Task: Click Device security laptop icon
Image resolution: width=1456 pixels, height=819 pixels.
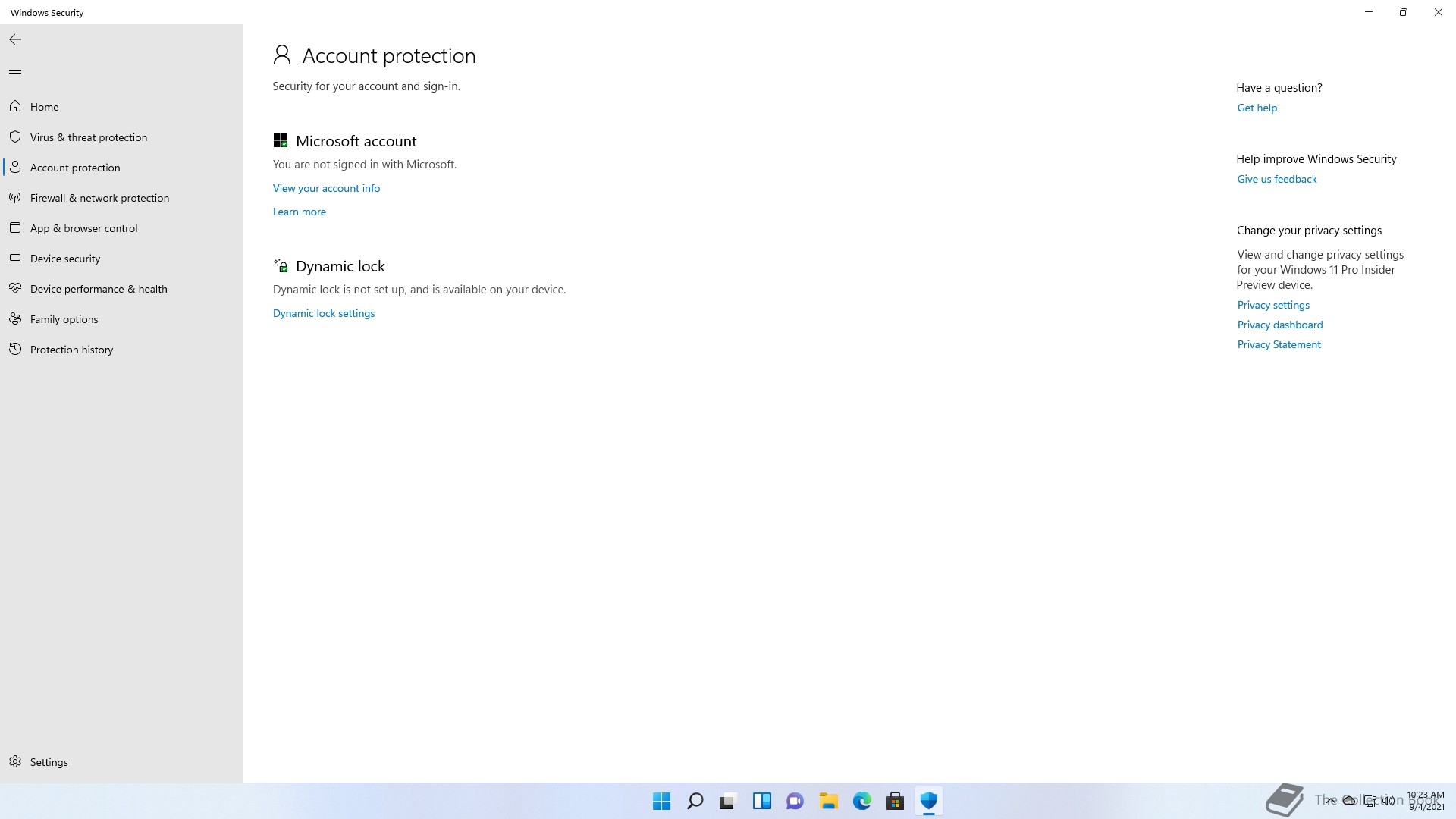Action: click(x=15, y=259)
